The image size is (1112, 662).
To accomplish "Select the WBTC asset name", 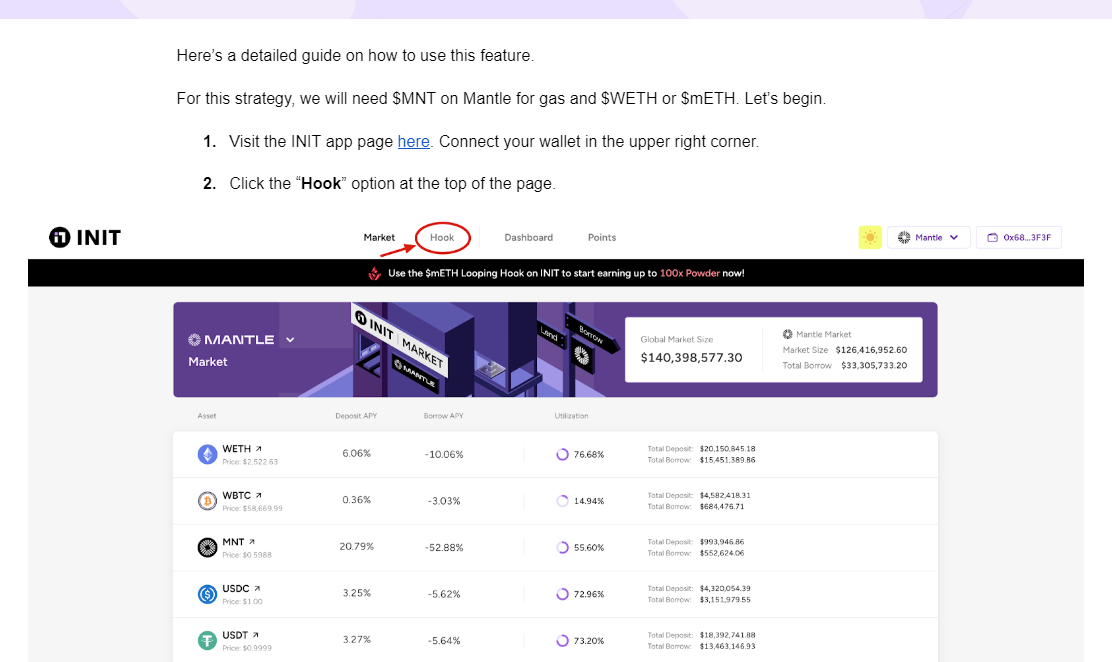I will (237, 495).
